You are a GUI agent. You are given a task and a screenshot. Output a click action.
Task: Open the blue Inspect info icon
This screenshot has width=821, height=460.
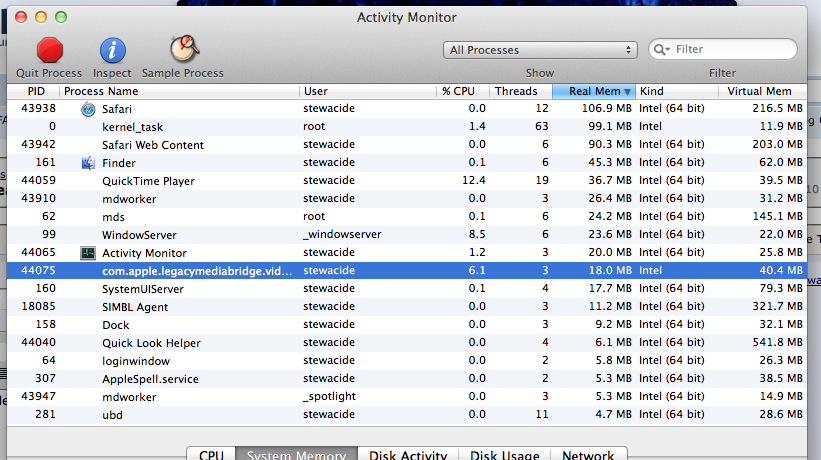113,51
